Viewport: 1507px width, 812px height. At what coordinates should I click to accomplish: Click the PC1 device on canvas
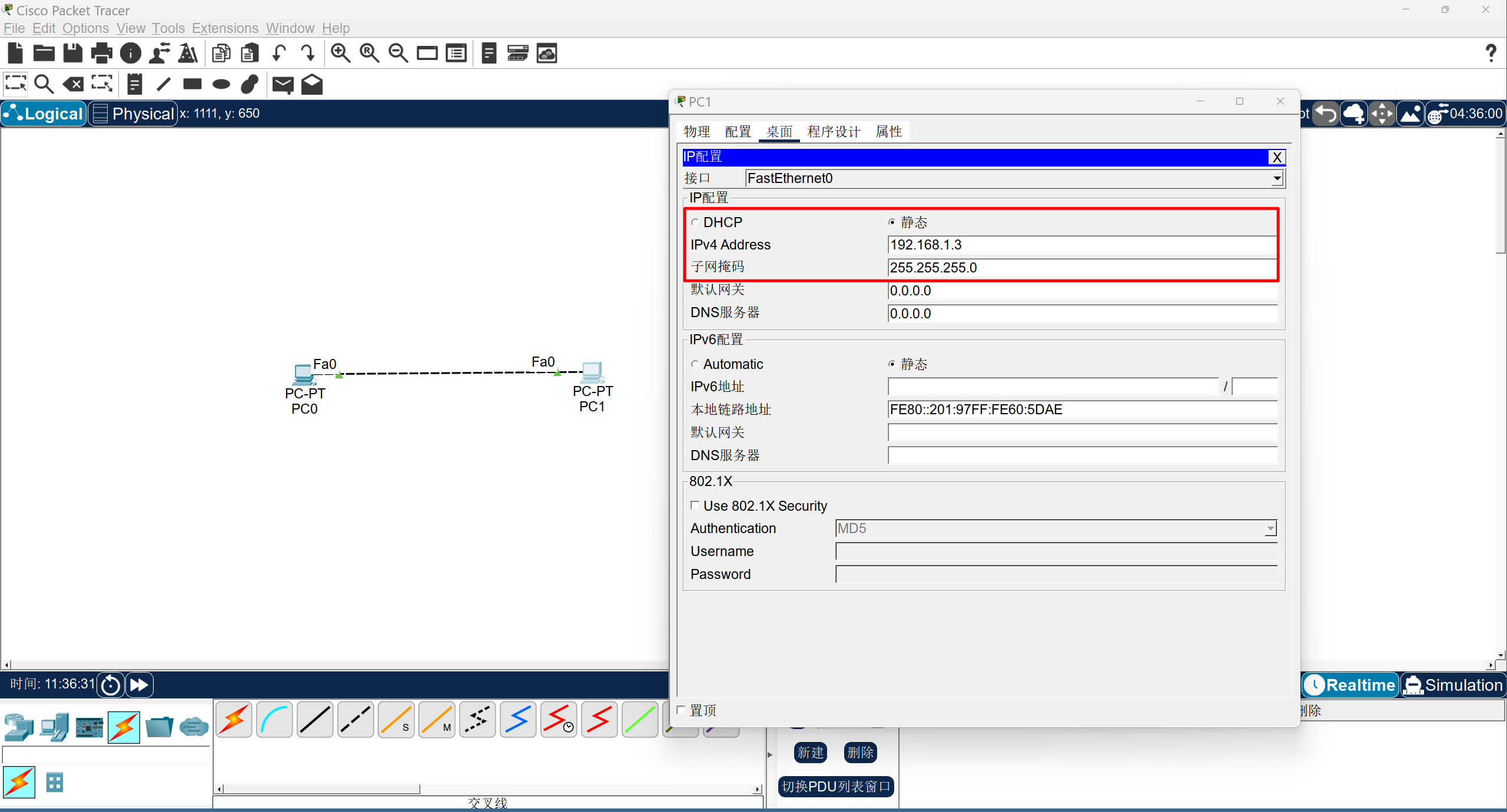coord(592,371)
